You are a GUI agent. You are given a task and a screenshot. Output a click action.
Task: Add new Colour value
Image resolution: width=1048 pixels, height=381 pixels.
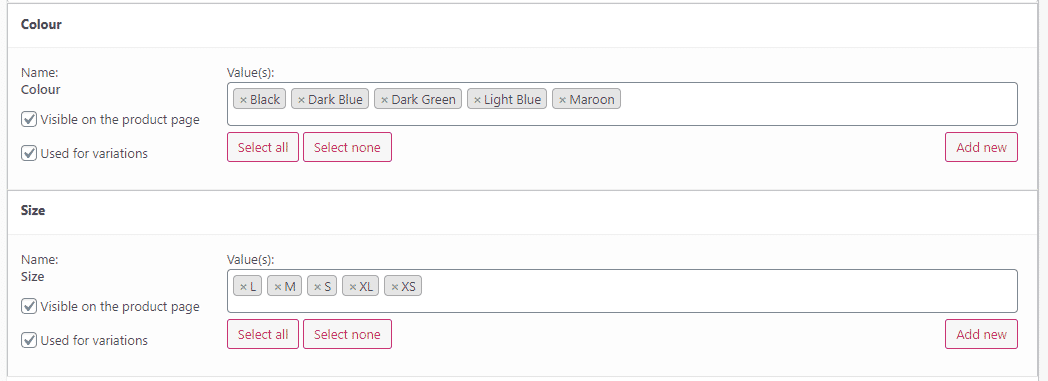coord(981,147)
